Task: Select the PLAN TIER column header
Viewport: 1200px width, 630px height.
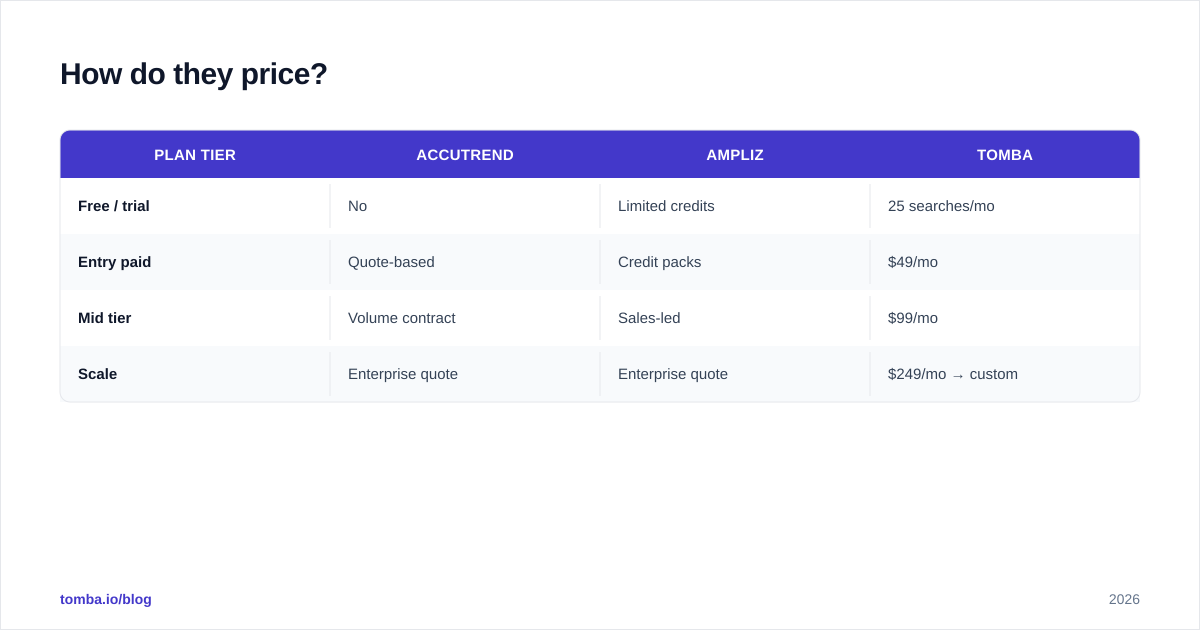Action: tap(195, 155)
